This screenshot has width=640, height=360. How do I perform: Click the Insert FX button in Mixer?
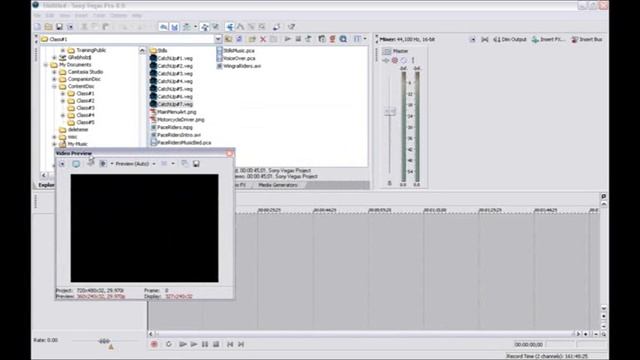pyautogui.click(x=548, y=40)
